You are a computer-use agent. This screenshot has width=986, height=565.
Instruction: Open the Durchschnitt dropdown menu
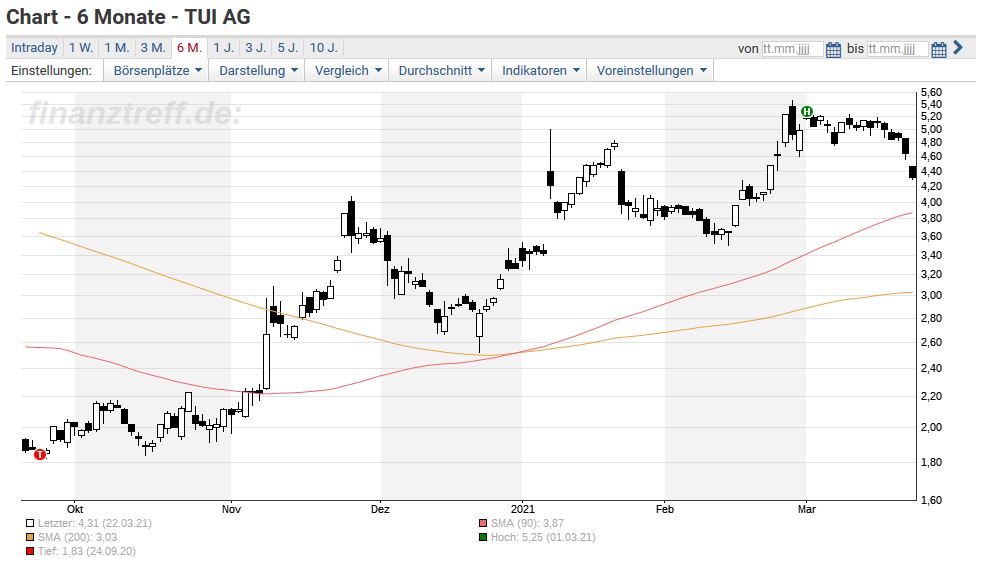pos(441,70)
